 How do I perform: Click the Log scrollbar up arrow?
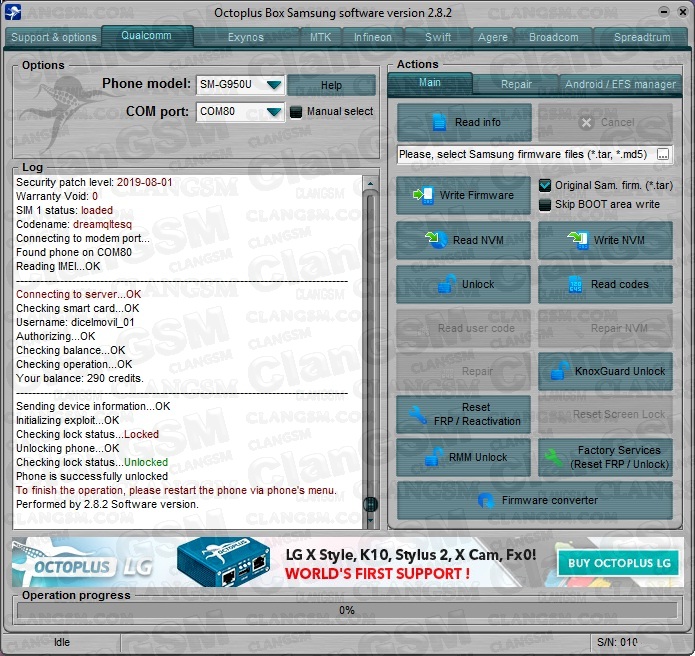click(371, 183)
